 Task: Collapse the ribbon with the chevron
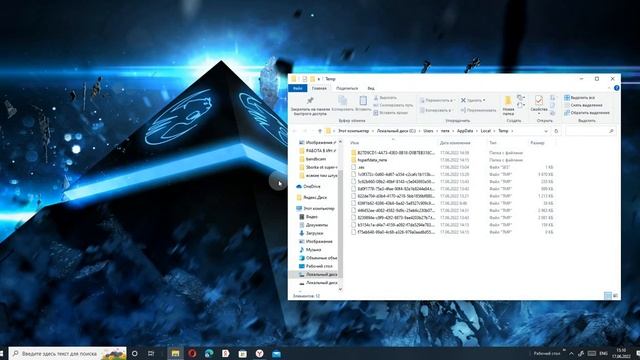tap(609, 88)
